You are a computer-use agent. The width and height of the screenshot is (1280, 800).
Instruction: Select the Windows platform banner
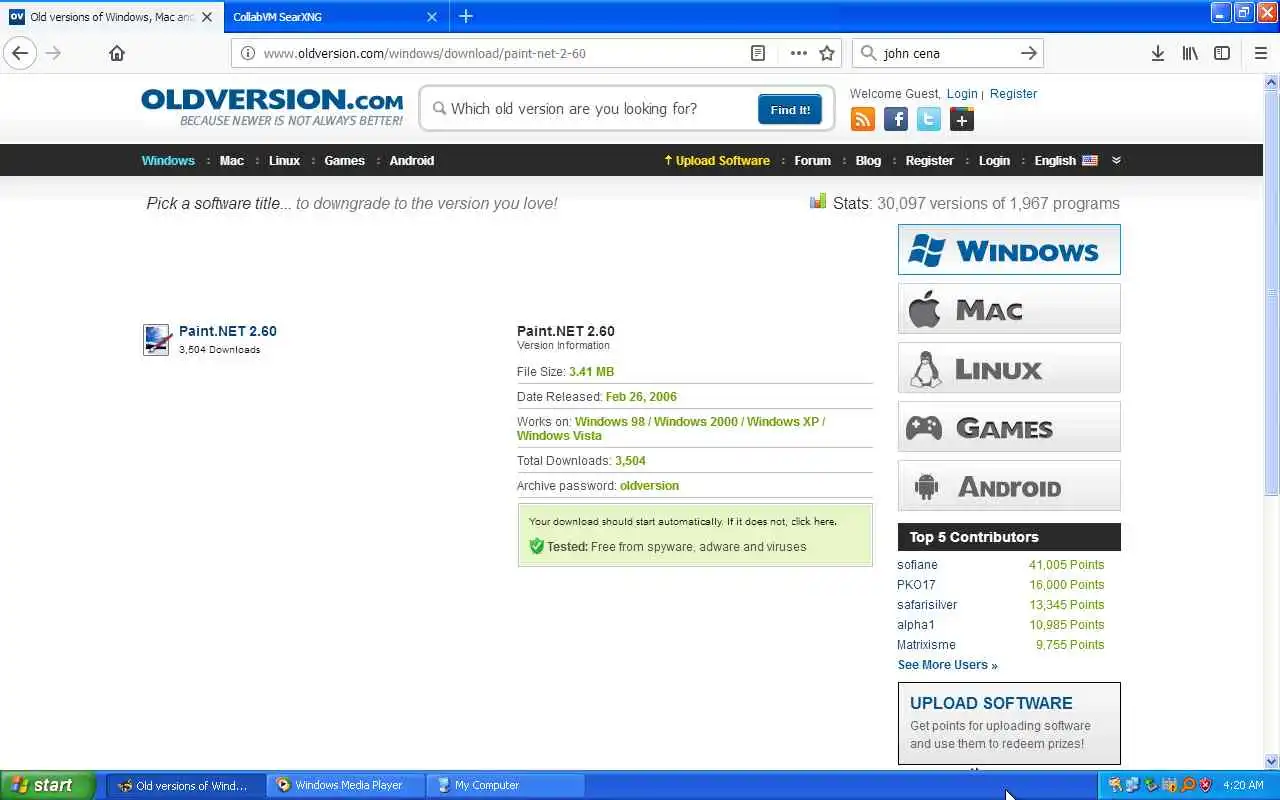click(x=1009, y=250)
